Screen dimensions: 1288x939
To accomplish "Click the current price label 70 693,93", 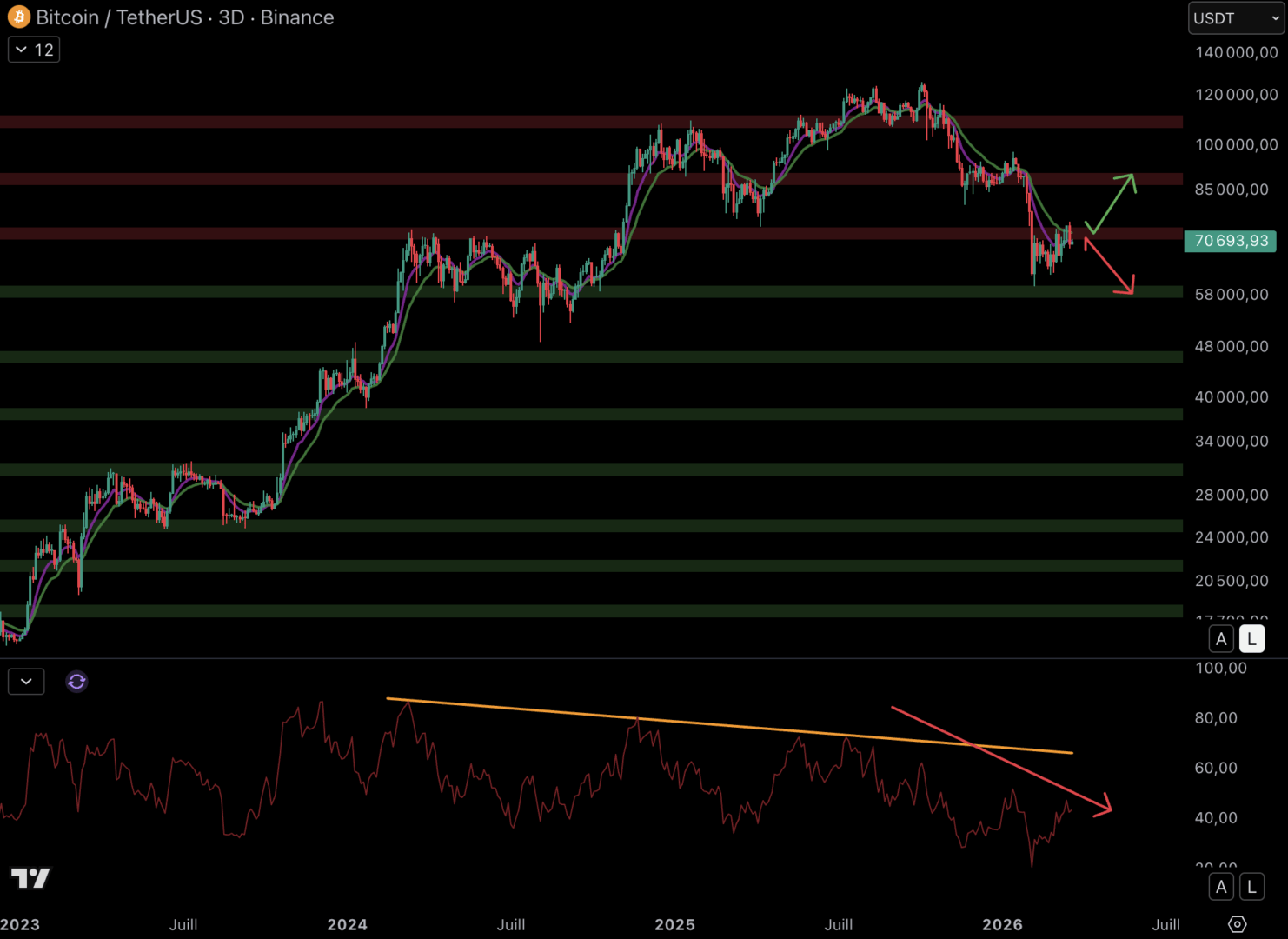I will coord(1231,241).
